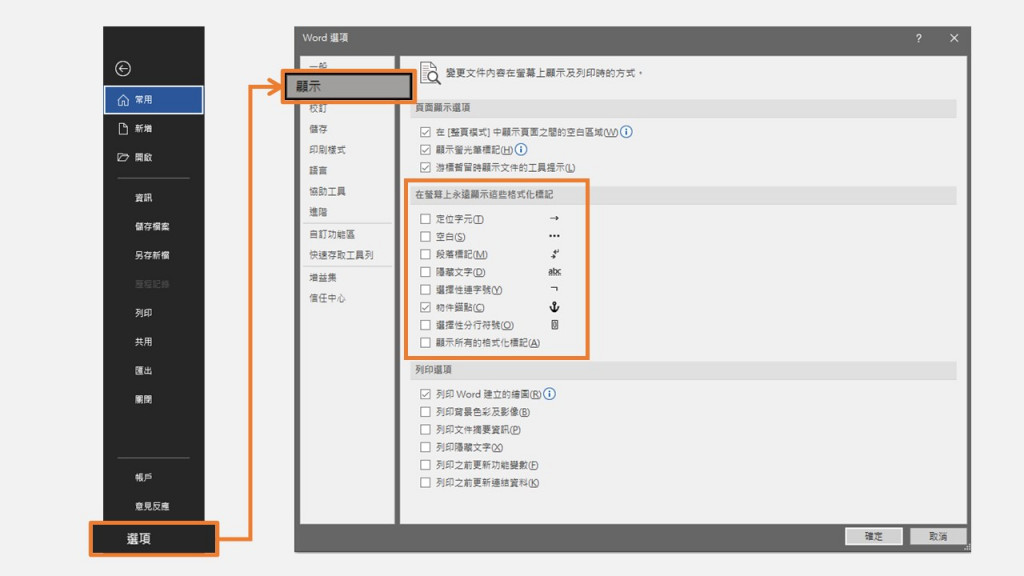Open 共用 in backstage menu
Image resolution: width=1024 pixels, height=576 pixels.
[144, 342]
